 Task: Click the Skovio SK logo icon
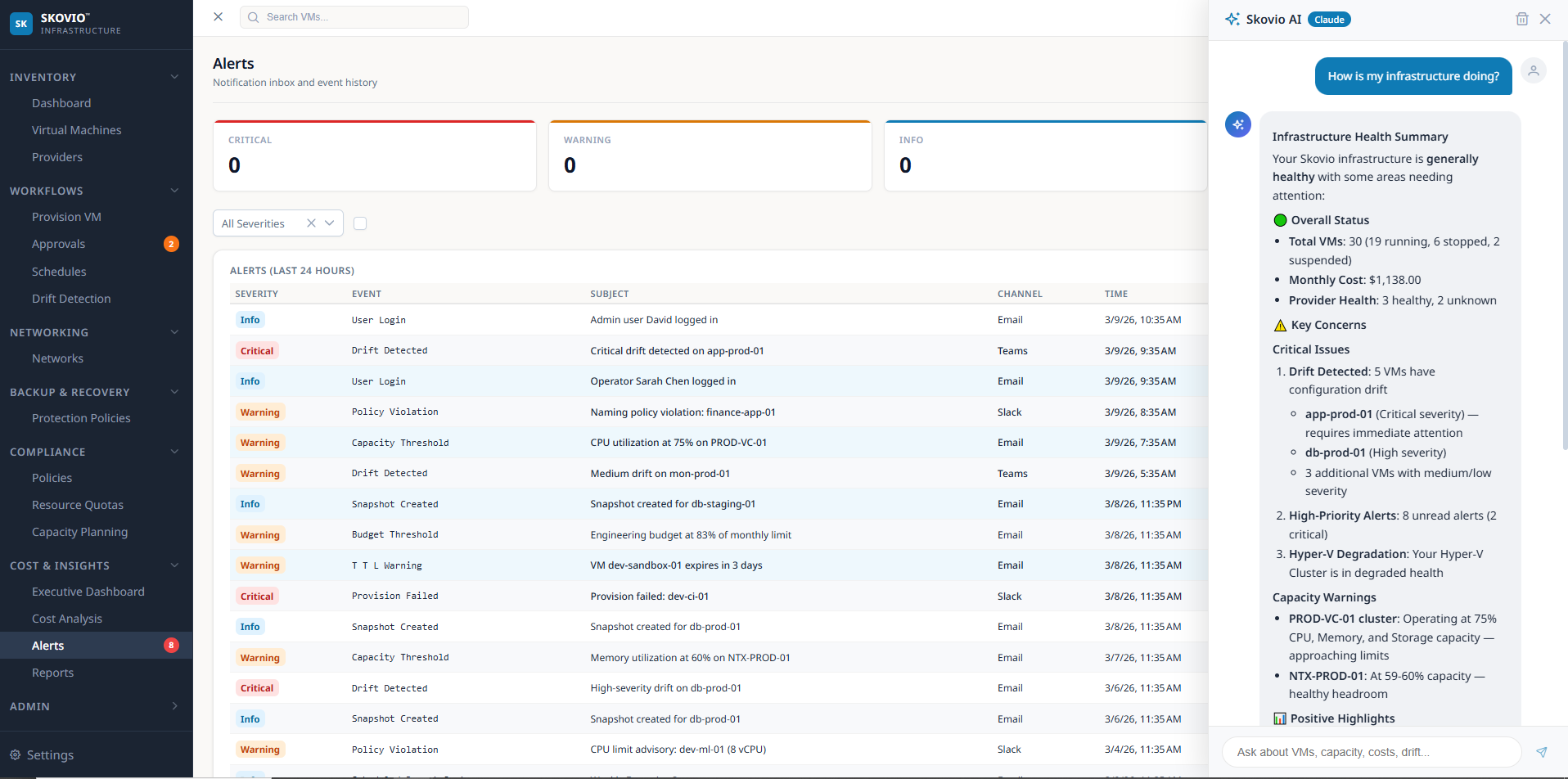click(21, 24)
